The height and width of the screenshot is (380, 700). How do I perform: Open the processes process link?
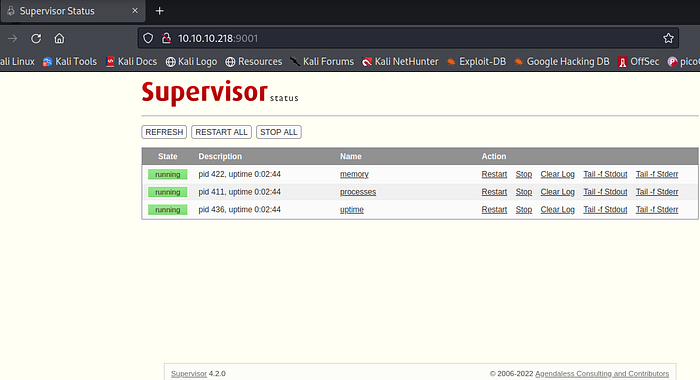pos(358,192)
